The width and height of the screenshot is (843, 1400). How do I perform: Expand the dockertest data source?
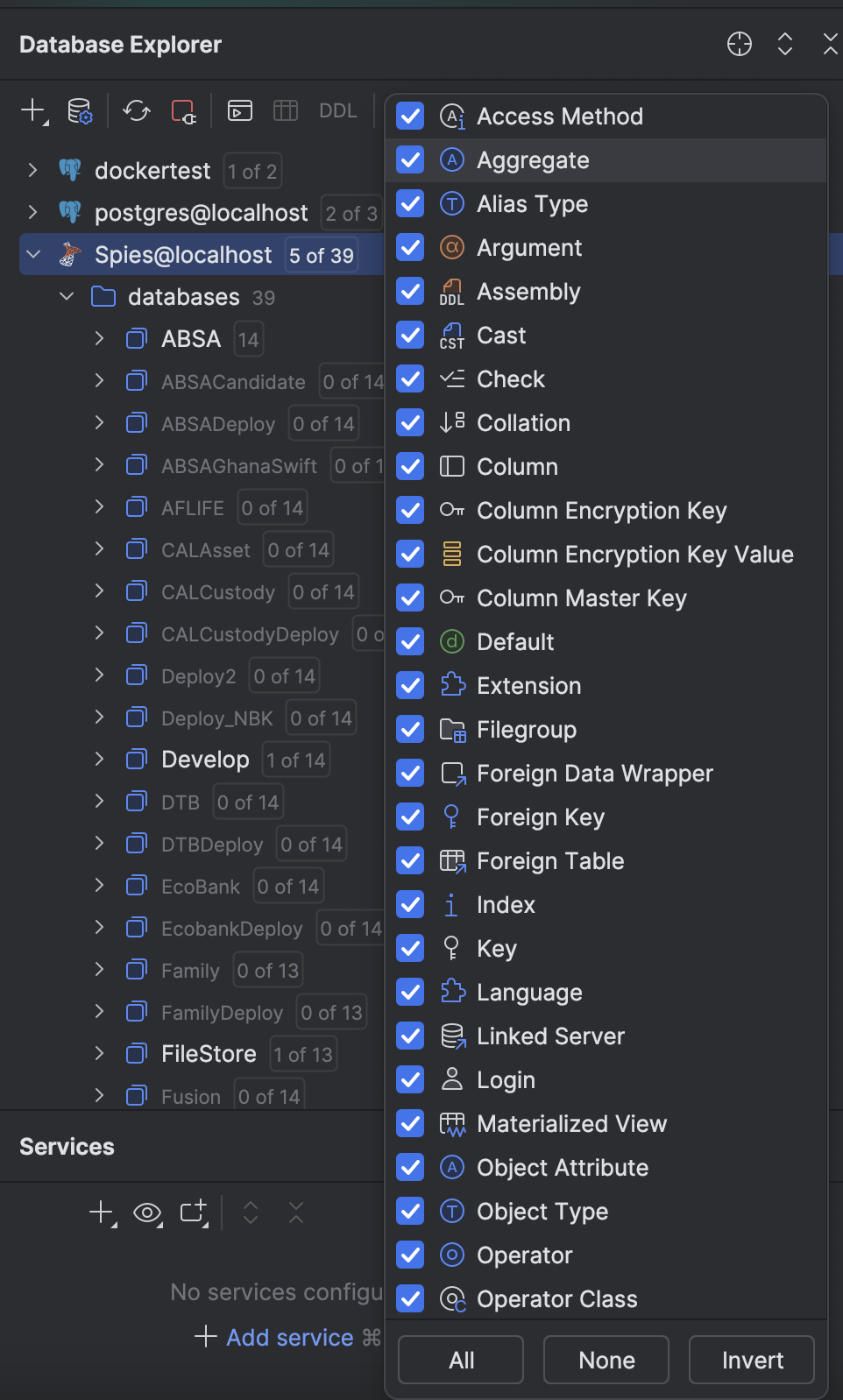point(32,170)
